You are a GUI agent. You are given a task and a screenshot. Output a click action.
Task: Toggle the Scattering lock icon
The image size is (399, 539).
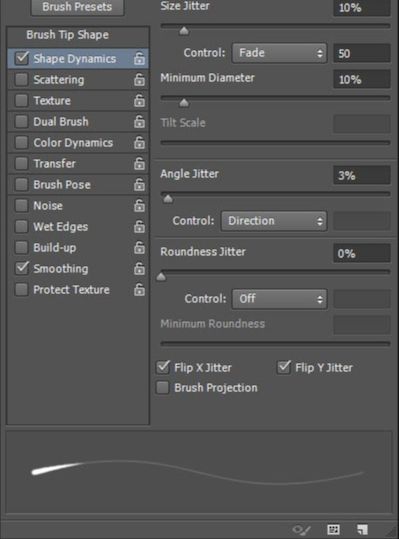click(x=139, y=80)
